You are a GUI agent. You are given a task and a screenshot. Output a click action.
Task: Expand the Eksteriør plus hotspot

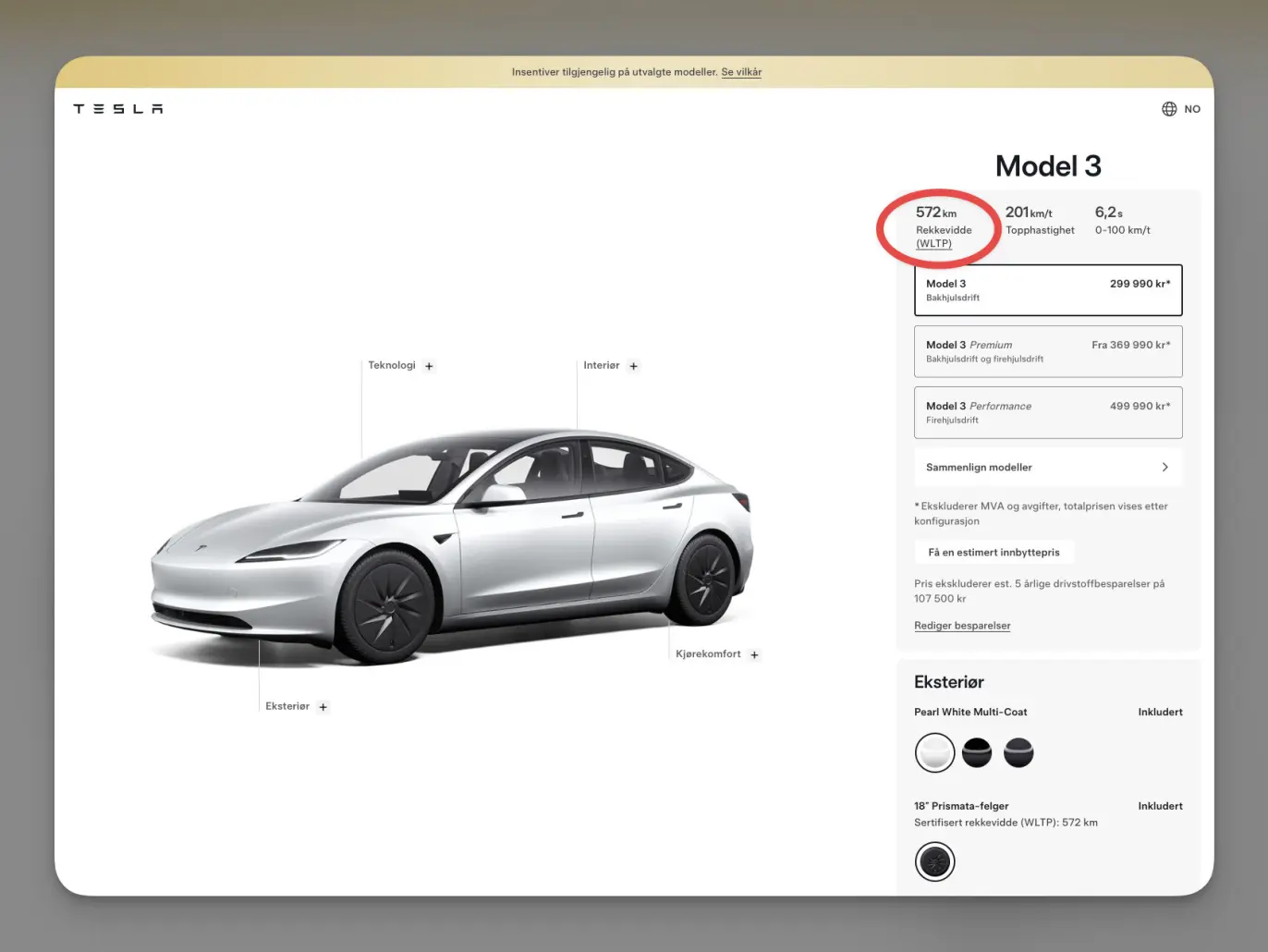(323, 707)
